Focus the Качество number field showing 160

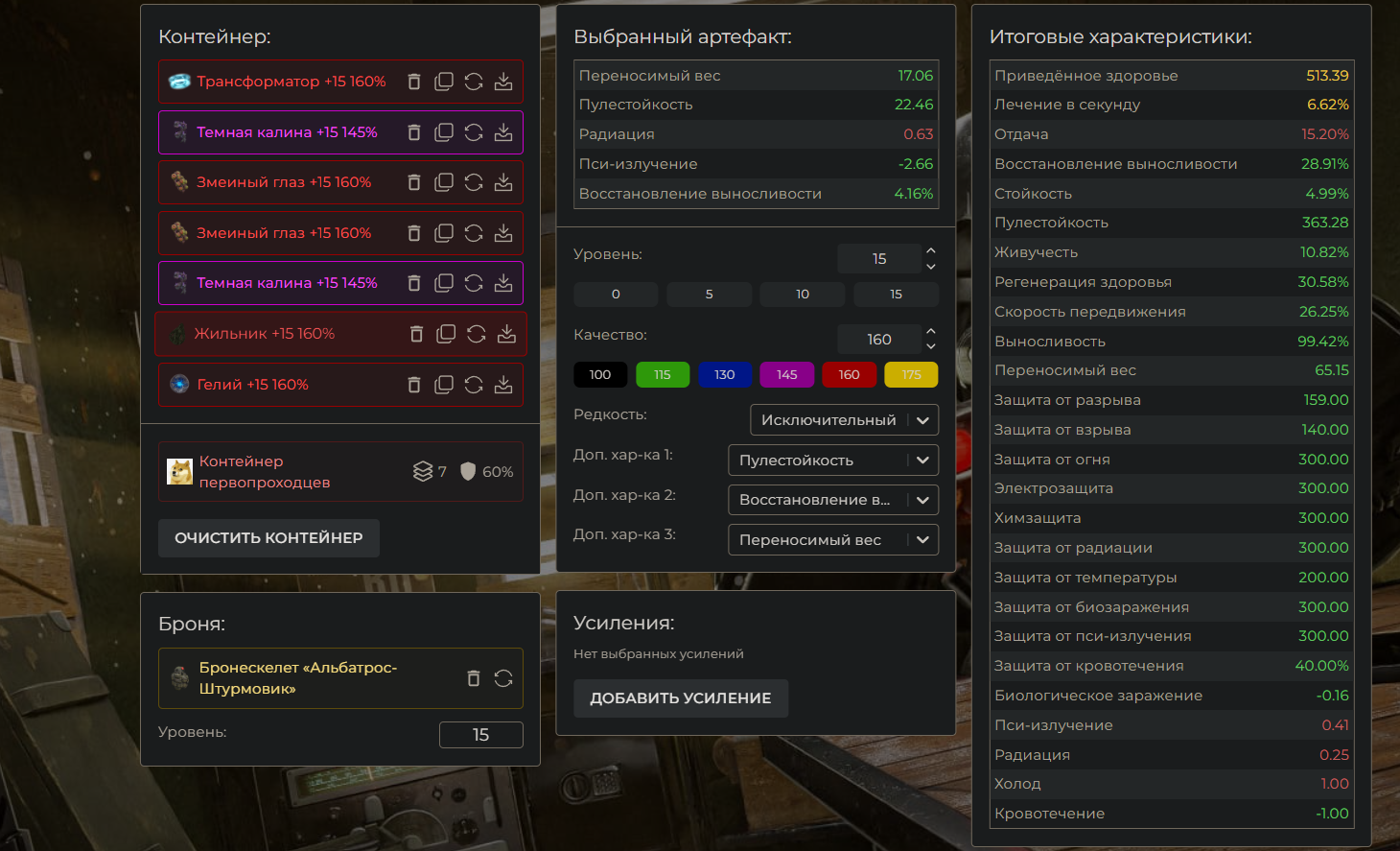coord(879,340)
